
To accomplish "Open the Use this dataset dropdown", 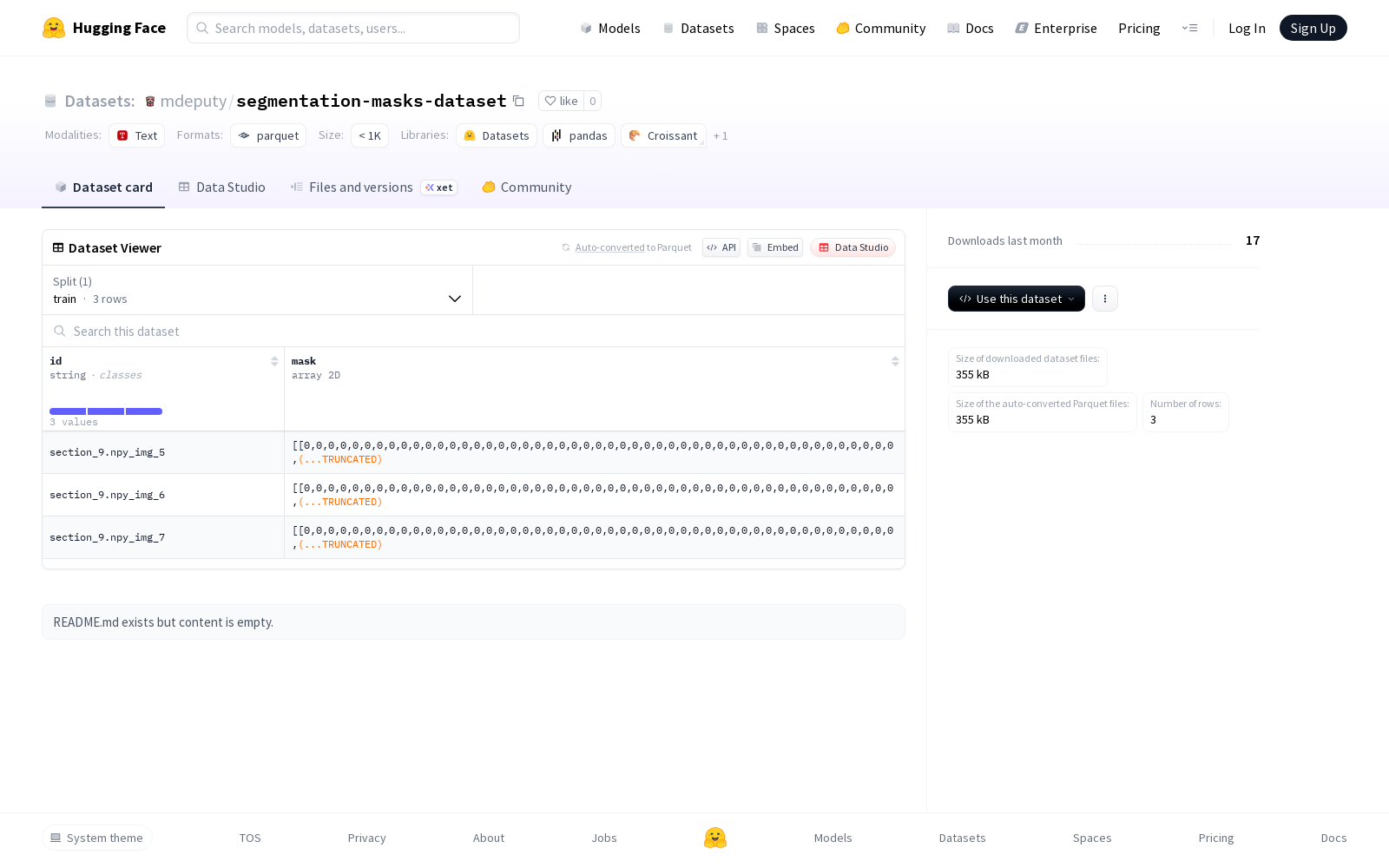I will [x=1017, y=299].
